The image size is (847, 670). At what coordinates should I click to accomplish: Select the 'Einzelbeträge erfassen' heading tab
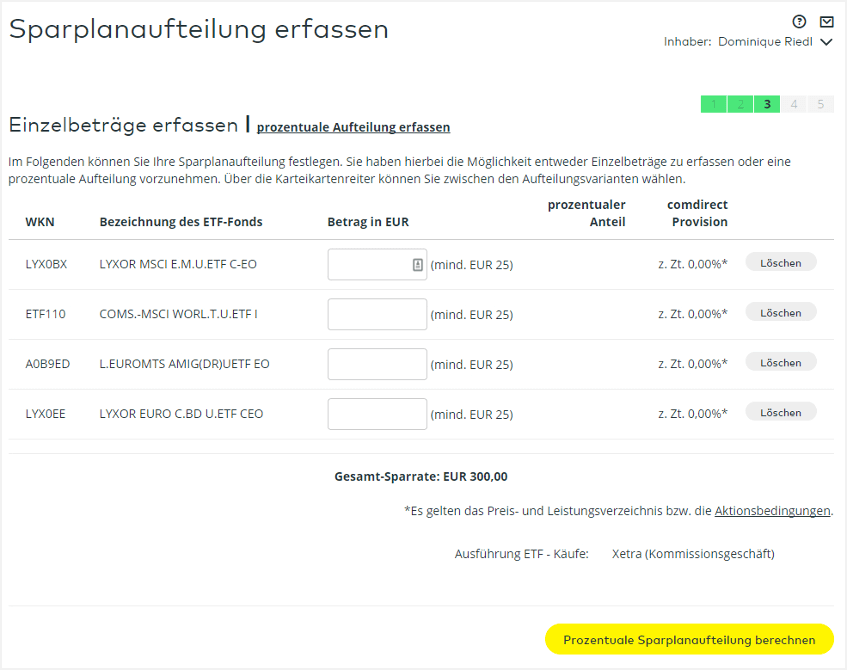[x=124, y=125]
